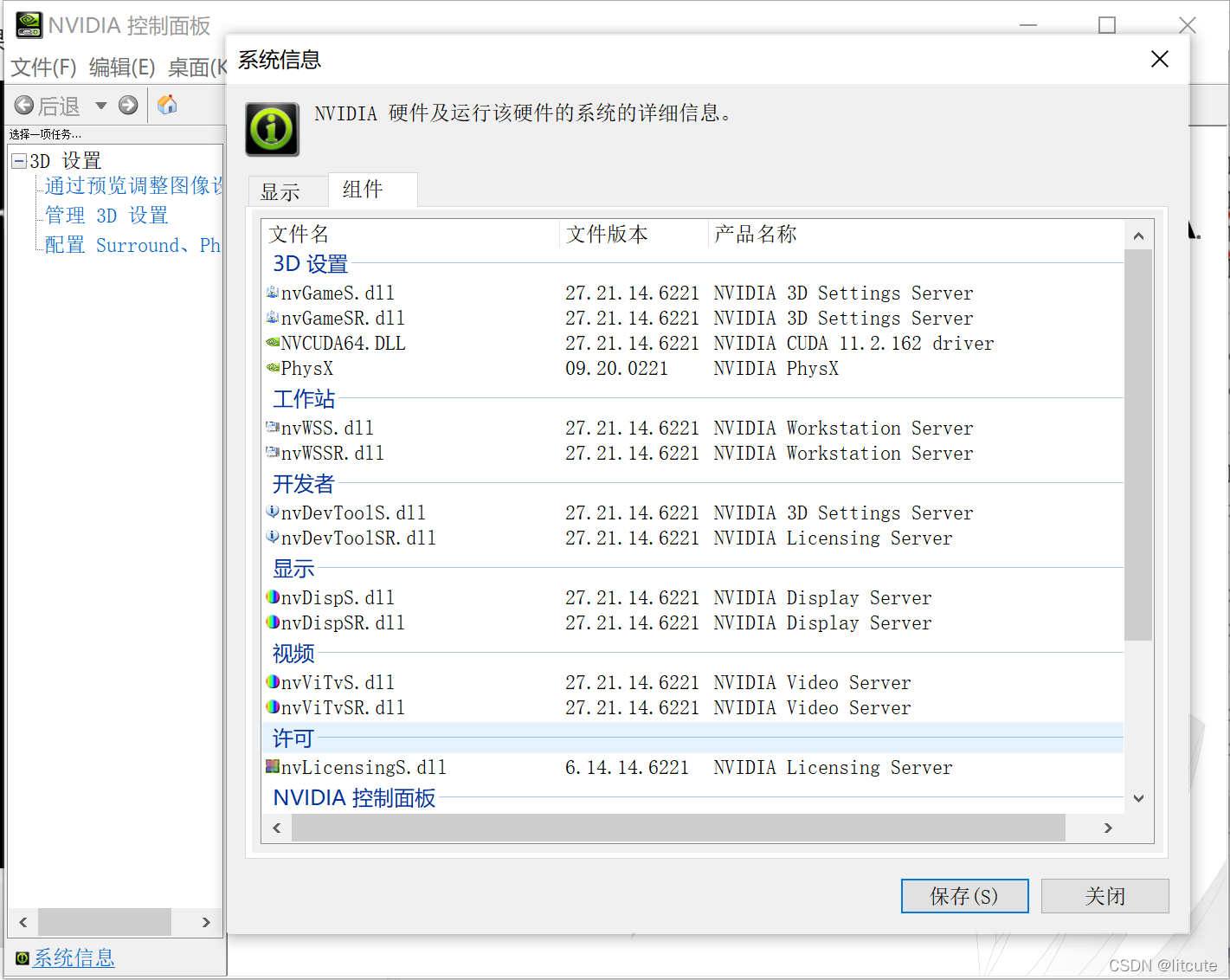
Task: Click the task pane scroll right arrow
Action: pyautogui.click(x=206, y=922)
